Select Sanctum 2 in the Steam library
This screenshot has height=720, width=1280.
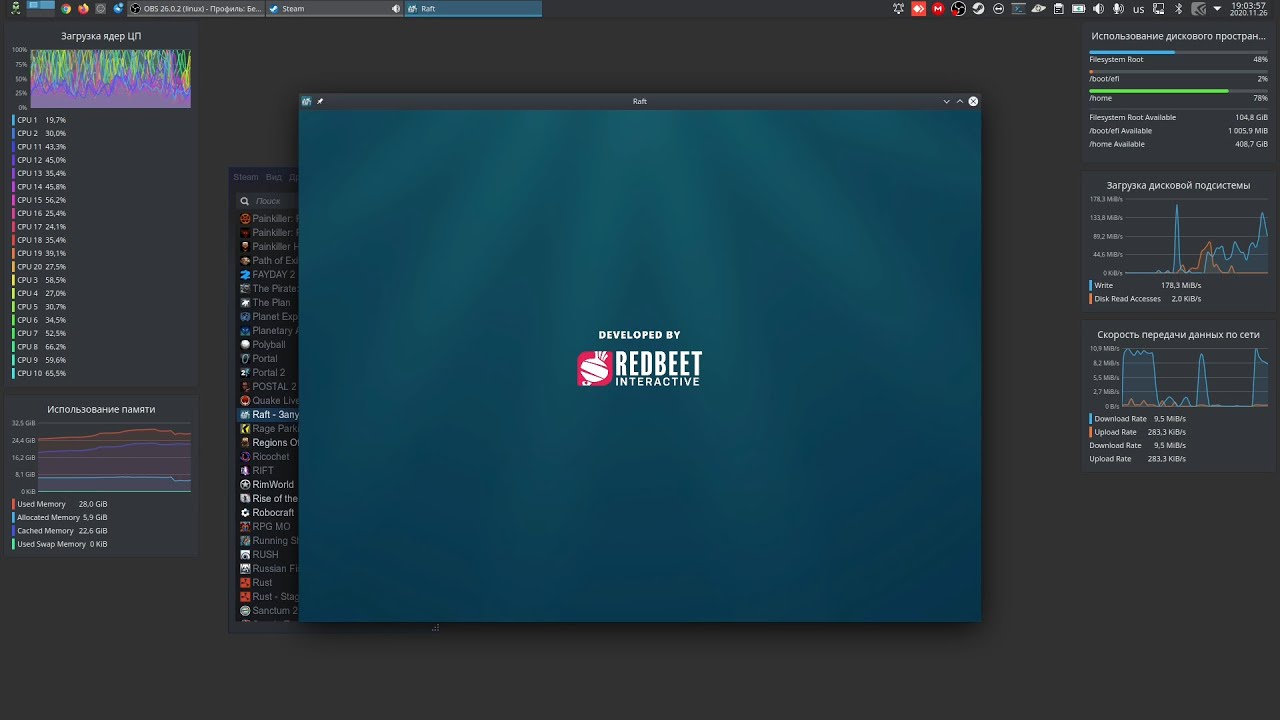(268, 610)
